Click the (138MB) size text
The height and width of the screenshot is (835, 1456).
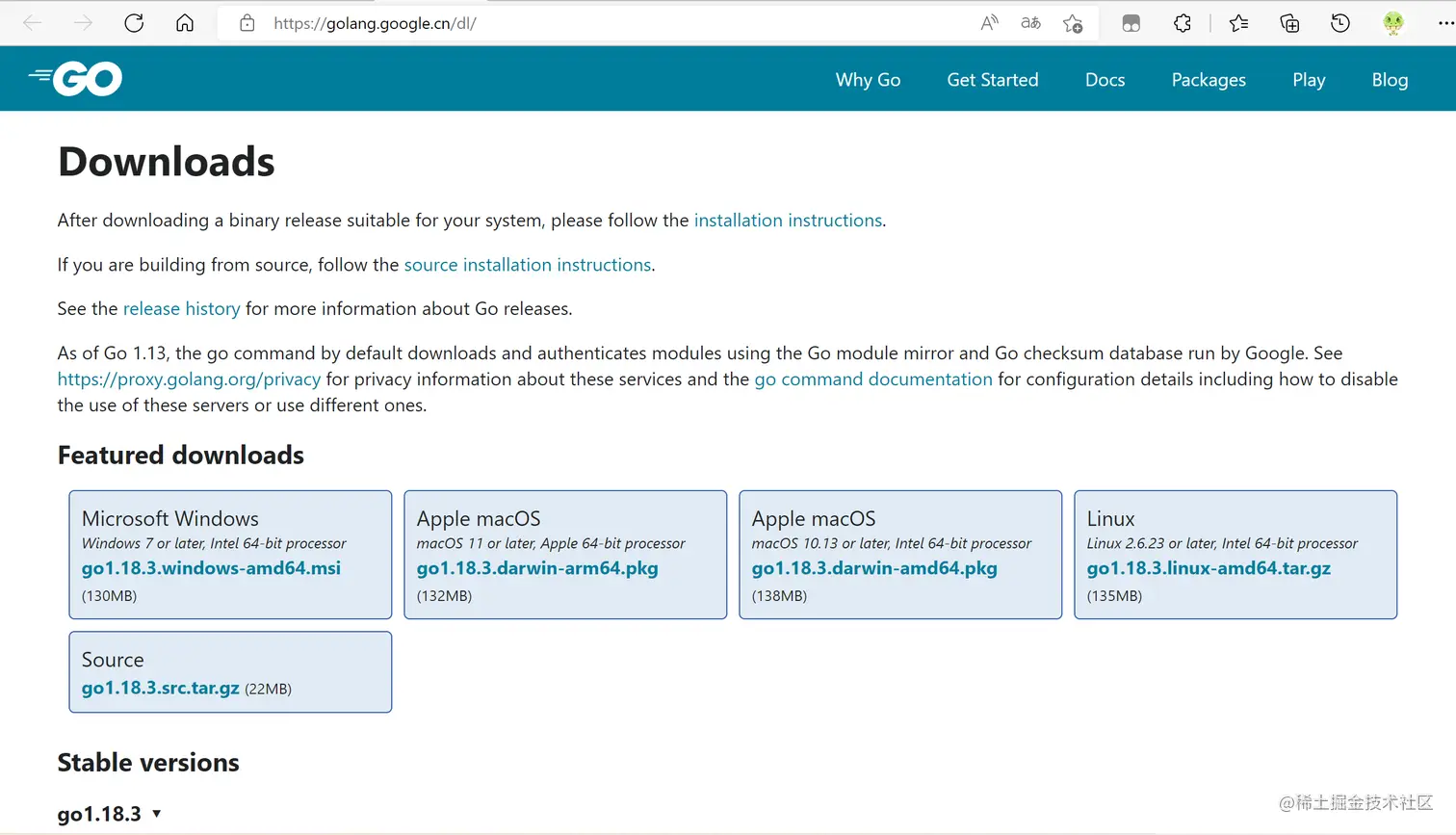pyautogui.click(x=779, y=596)
